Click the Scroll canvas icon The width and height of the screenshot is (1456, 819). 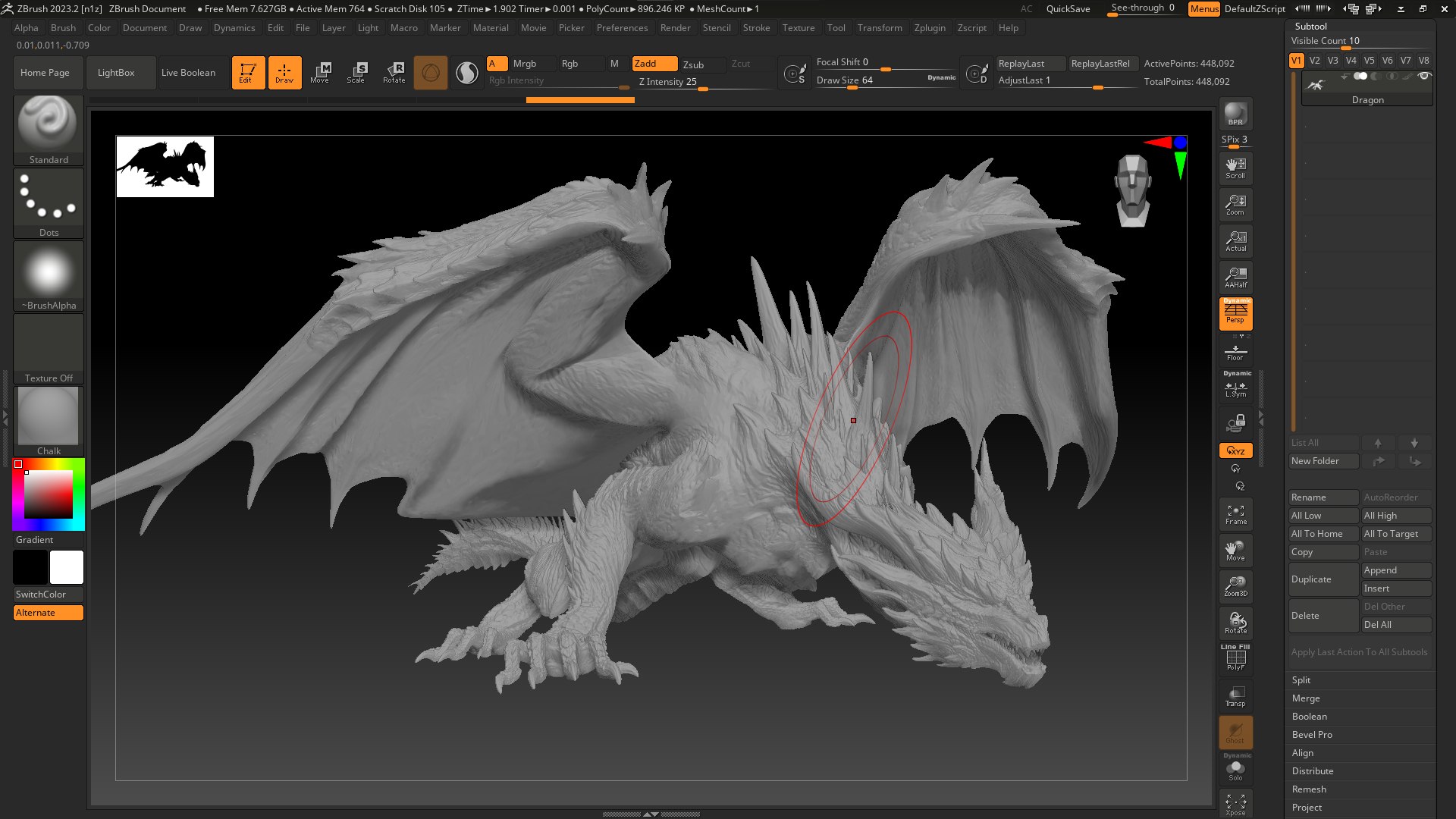coord(1235,168)
